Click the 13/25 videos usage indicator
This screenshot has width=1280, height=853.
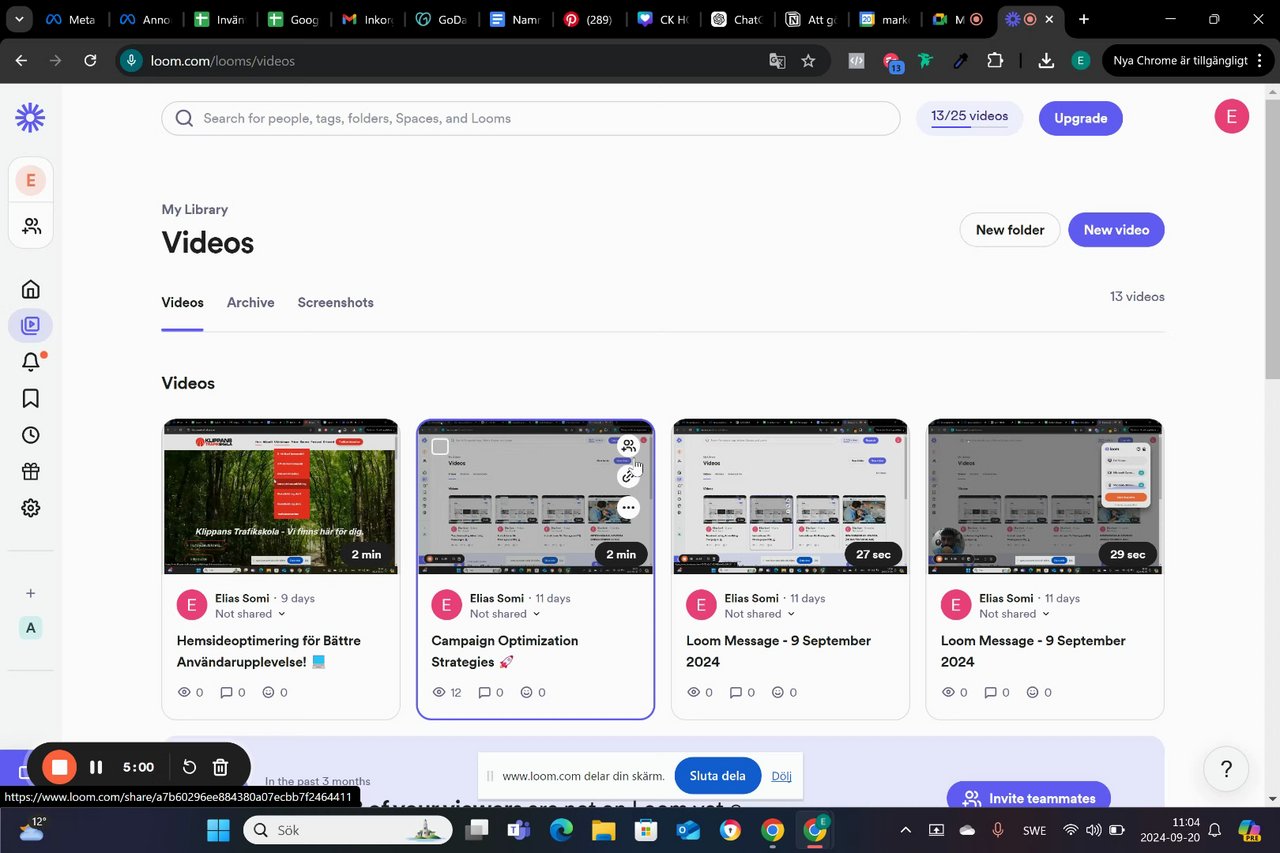pyautogui.click(x=969, y=117)
